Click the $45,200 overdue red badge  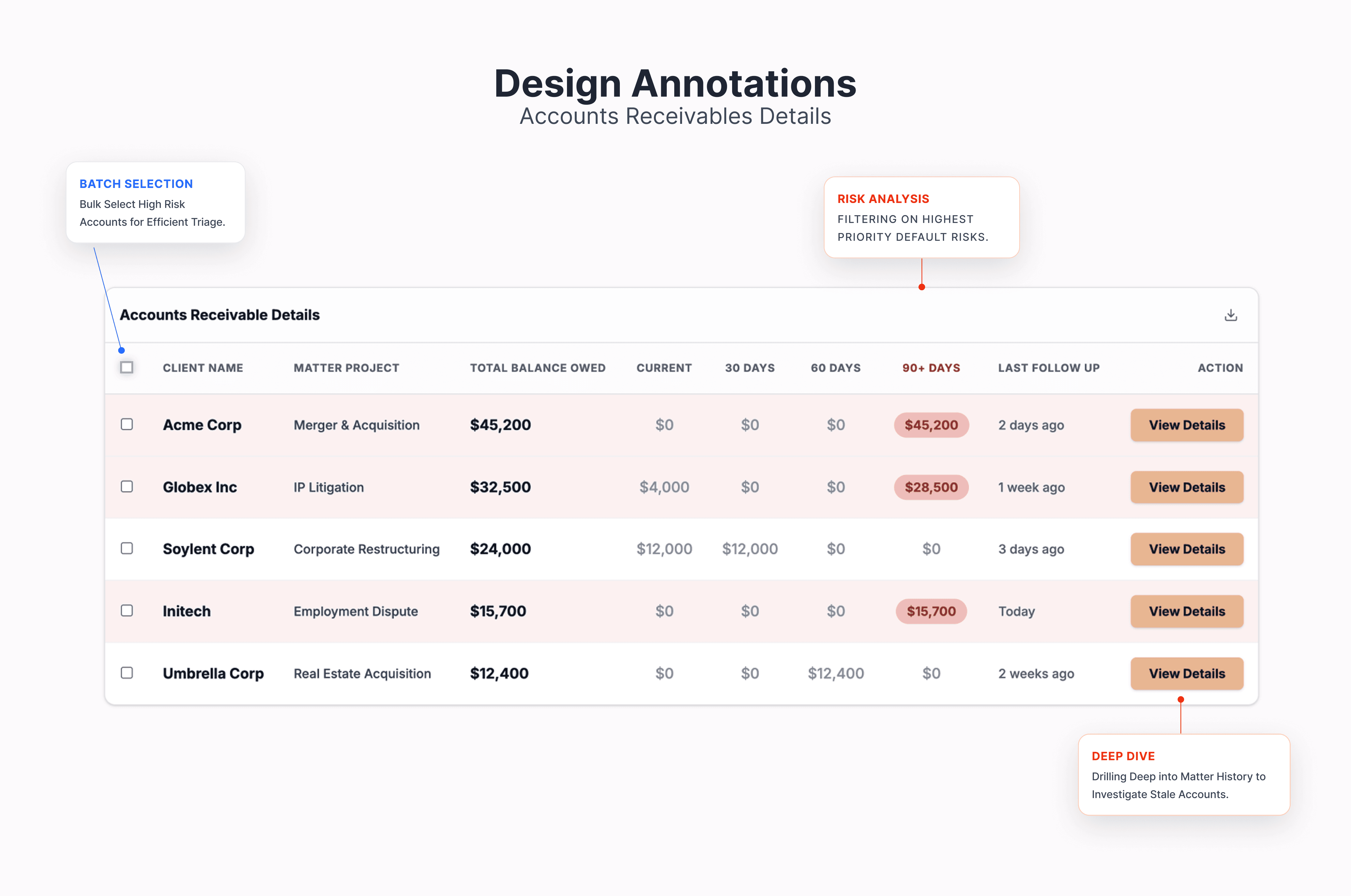[931, 425]
